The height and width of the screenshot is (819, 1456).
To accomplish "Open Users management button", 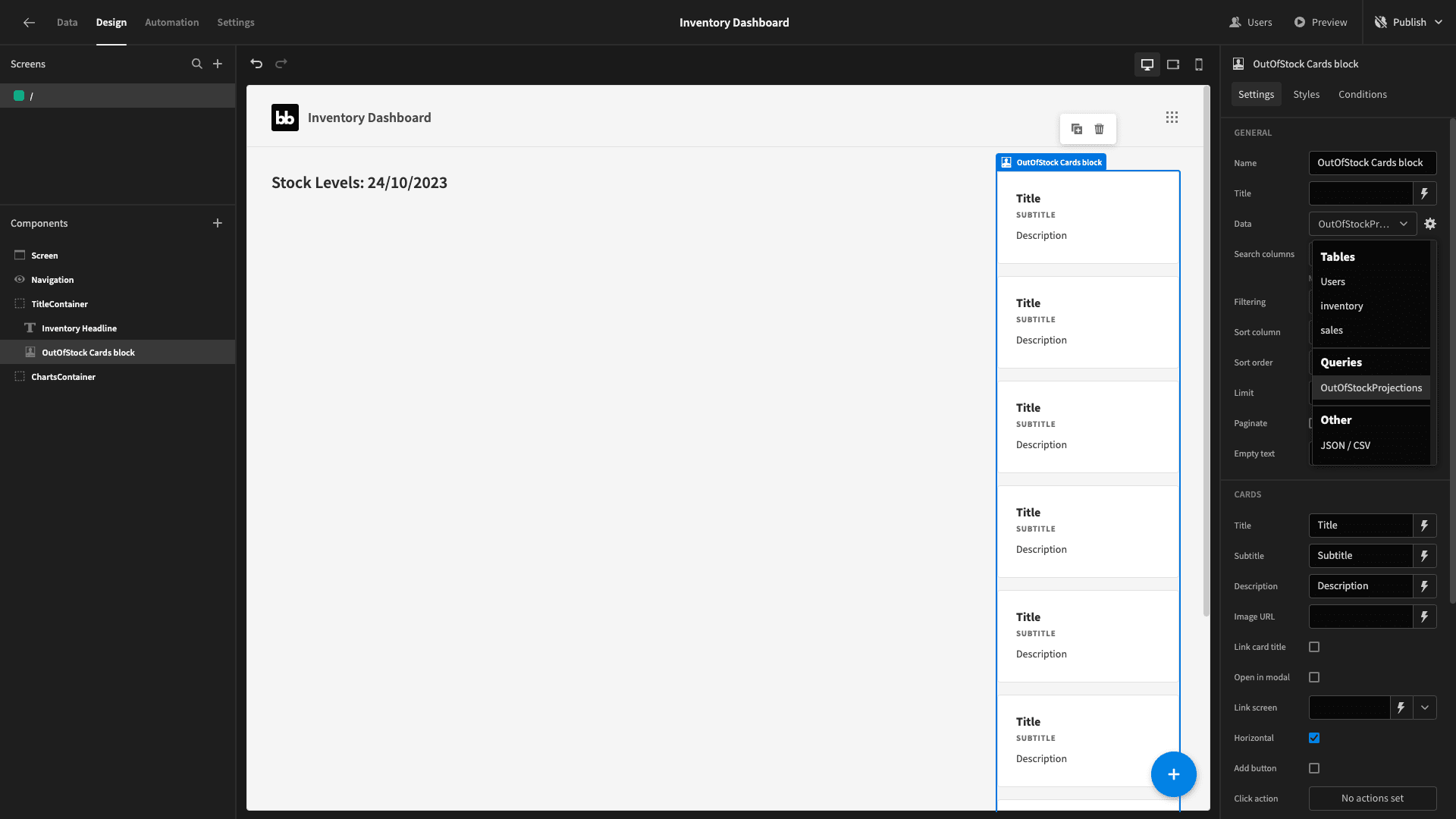I will (1251, 23).
